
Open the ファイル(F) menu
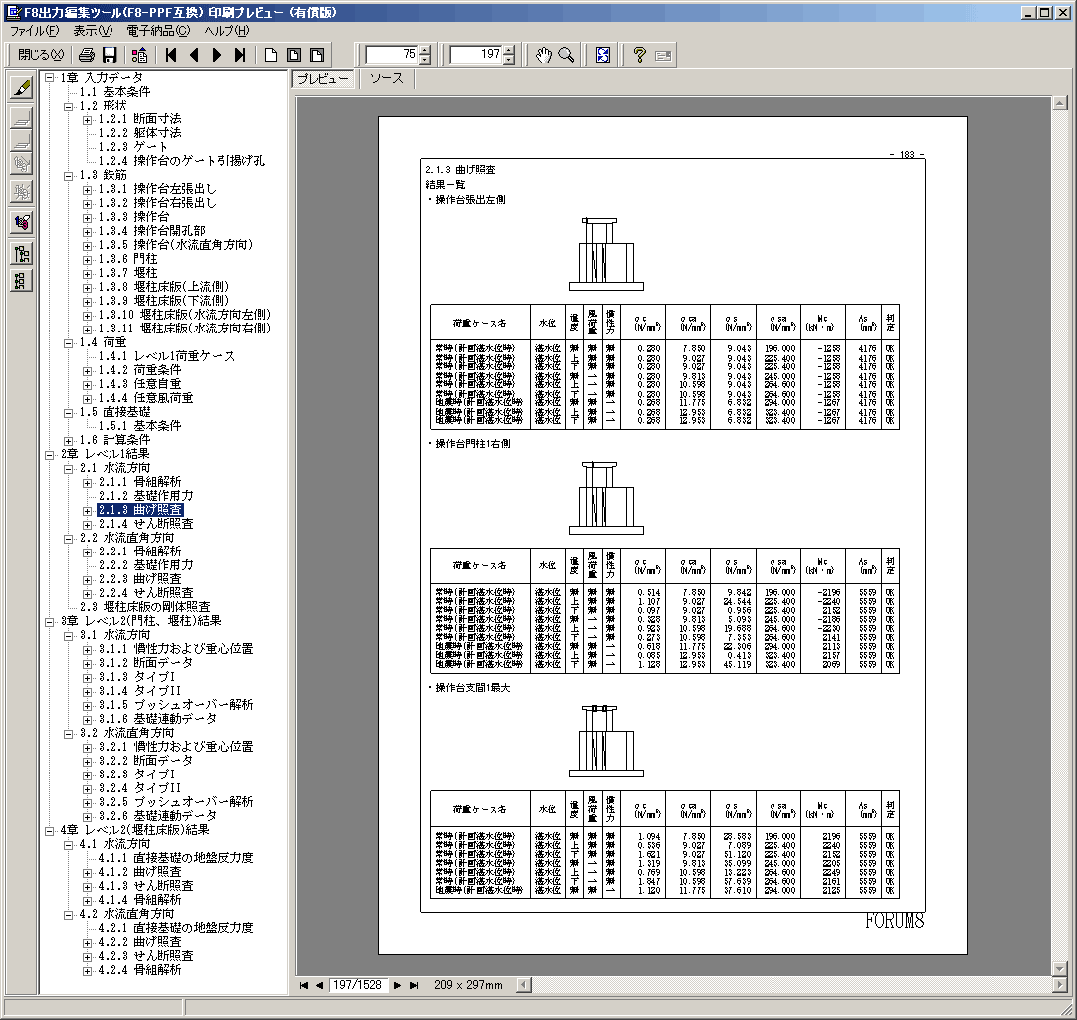(34, 31)
